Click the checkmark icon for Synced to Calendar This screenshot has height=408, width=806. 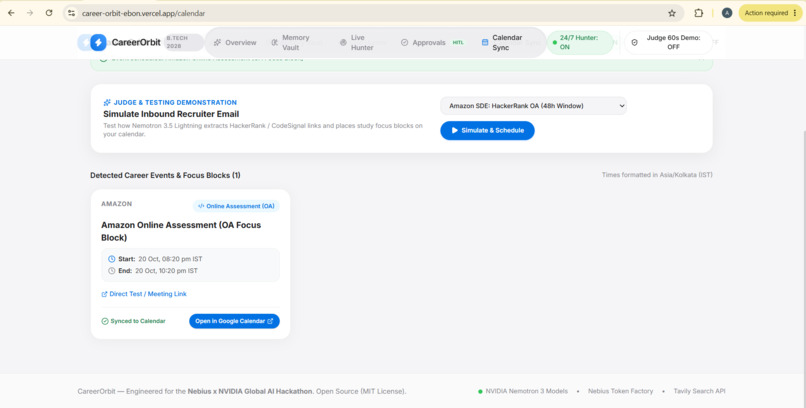tap(105, 321)
